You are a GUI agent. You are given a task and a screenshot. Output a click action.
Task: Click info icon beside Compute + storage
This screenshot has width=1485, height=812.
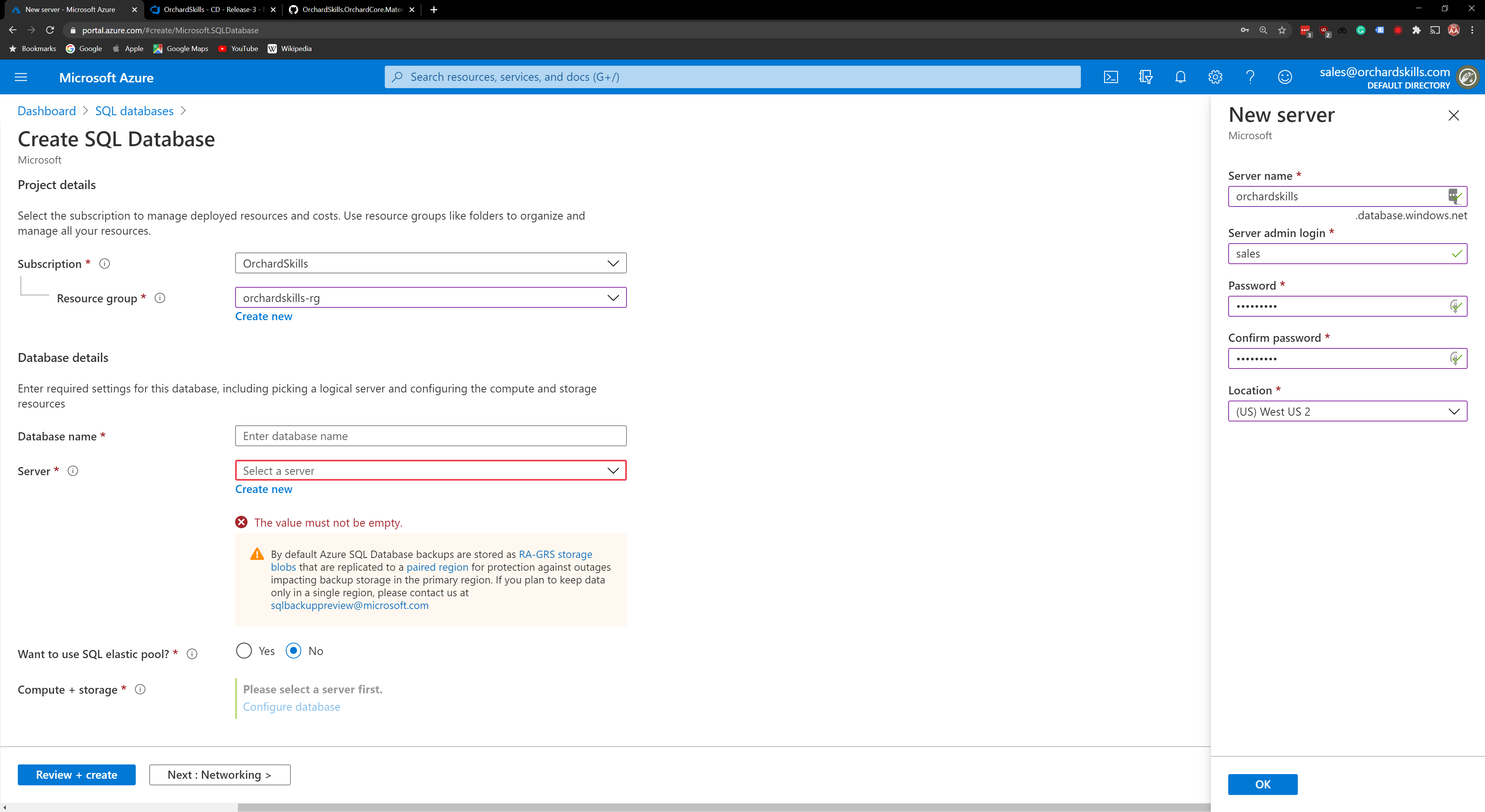[x=140, y=689]
